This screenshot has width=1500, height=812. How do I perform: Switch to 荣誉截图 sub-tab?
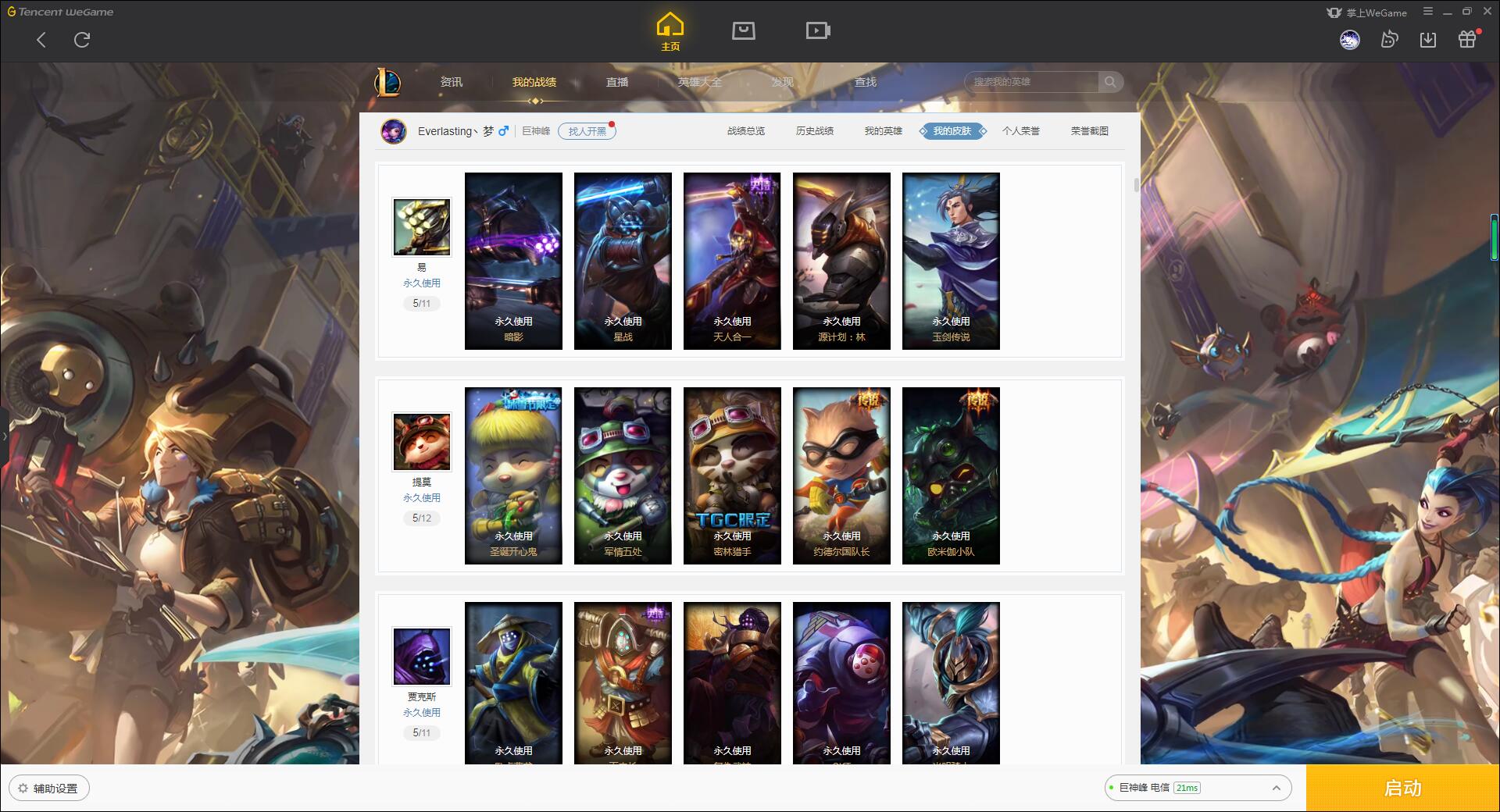tap(1090, 131)
